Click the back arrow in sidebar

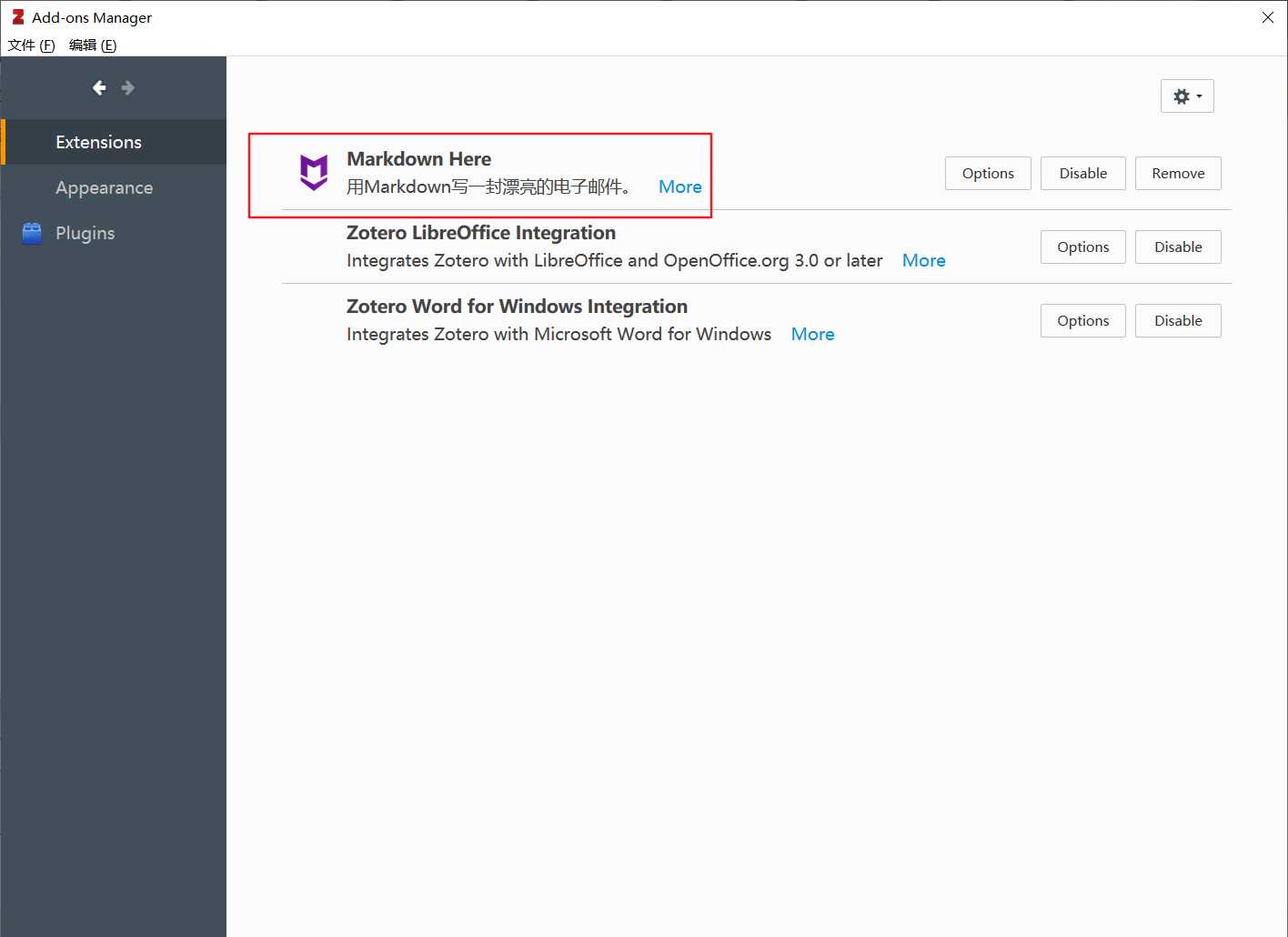(x=99, y=87)
